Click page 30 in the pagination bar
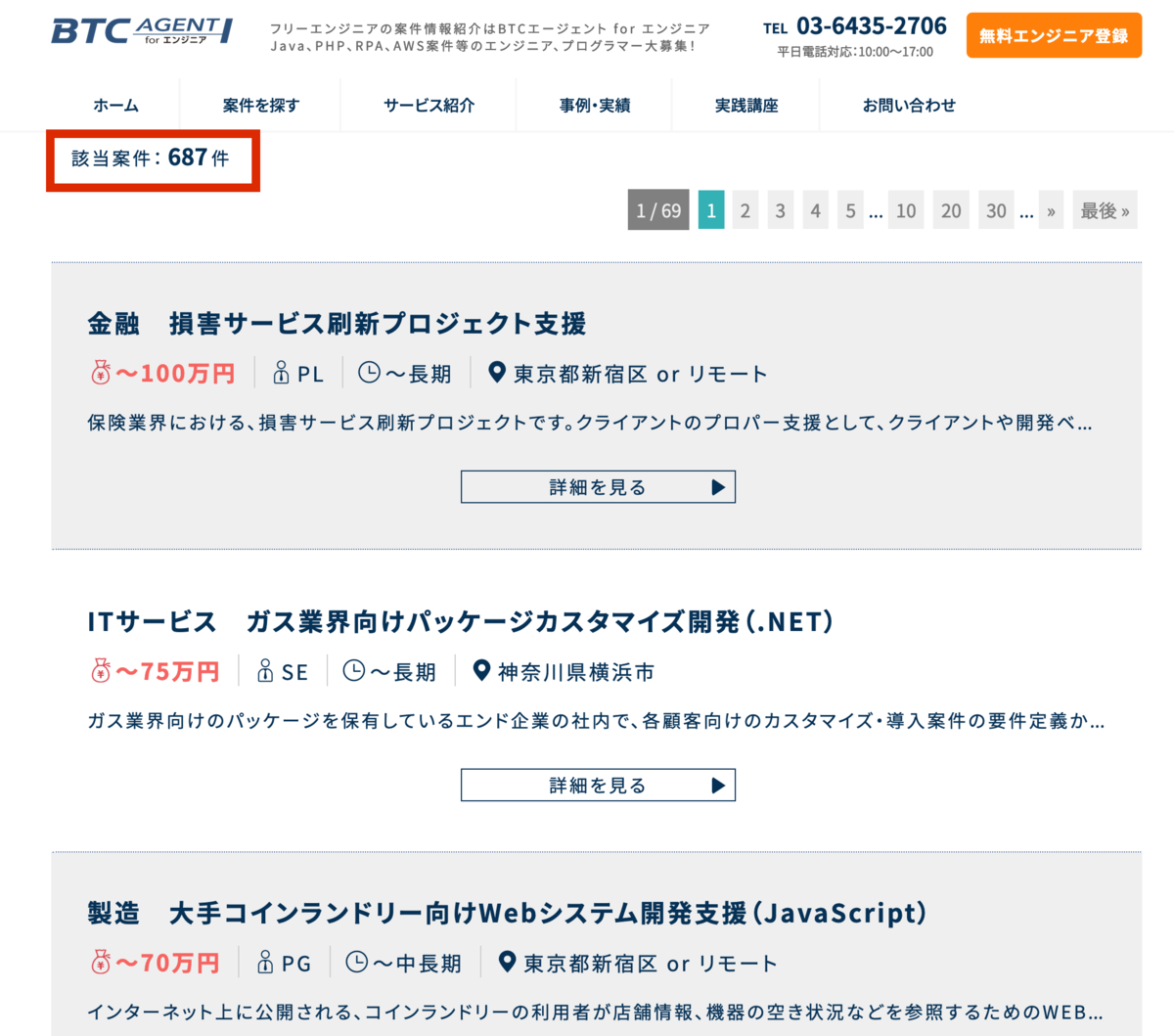Image resolution: width=1174 pixels, height=1036 pixels. click(x=996, y=209)
